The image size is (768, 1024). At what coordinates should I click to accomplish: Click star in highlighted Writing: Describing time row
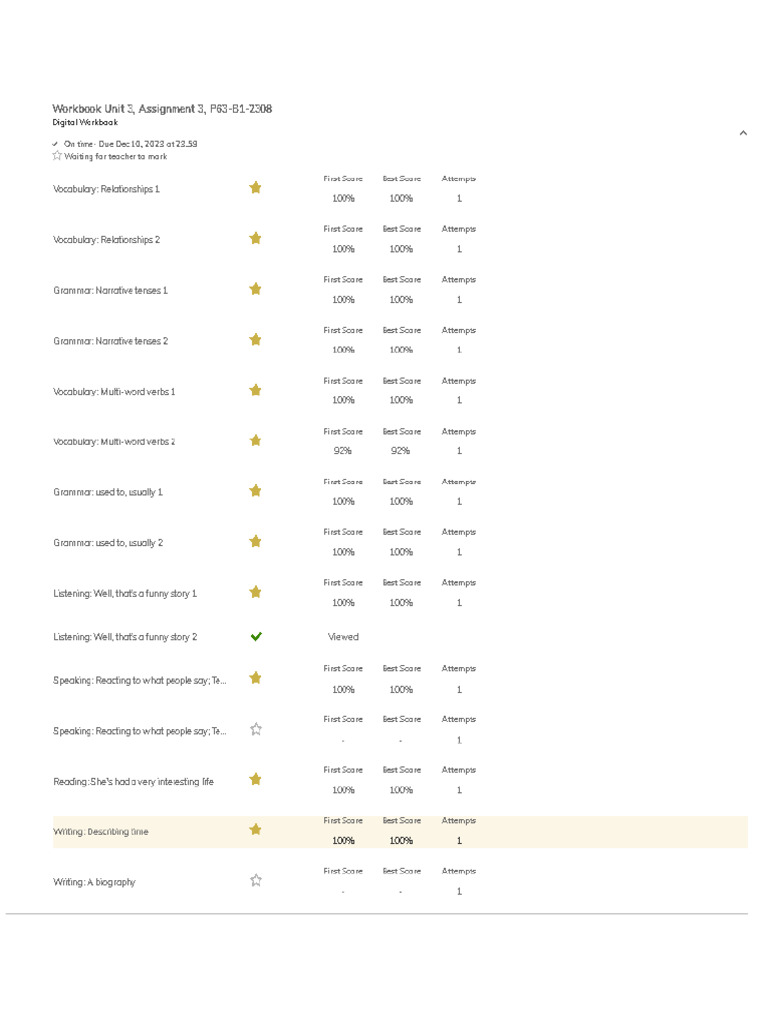pyautogui.click(x=255, y=829)
